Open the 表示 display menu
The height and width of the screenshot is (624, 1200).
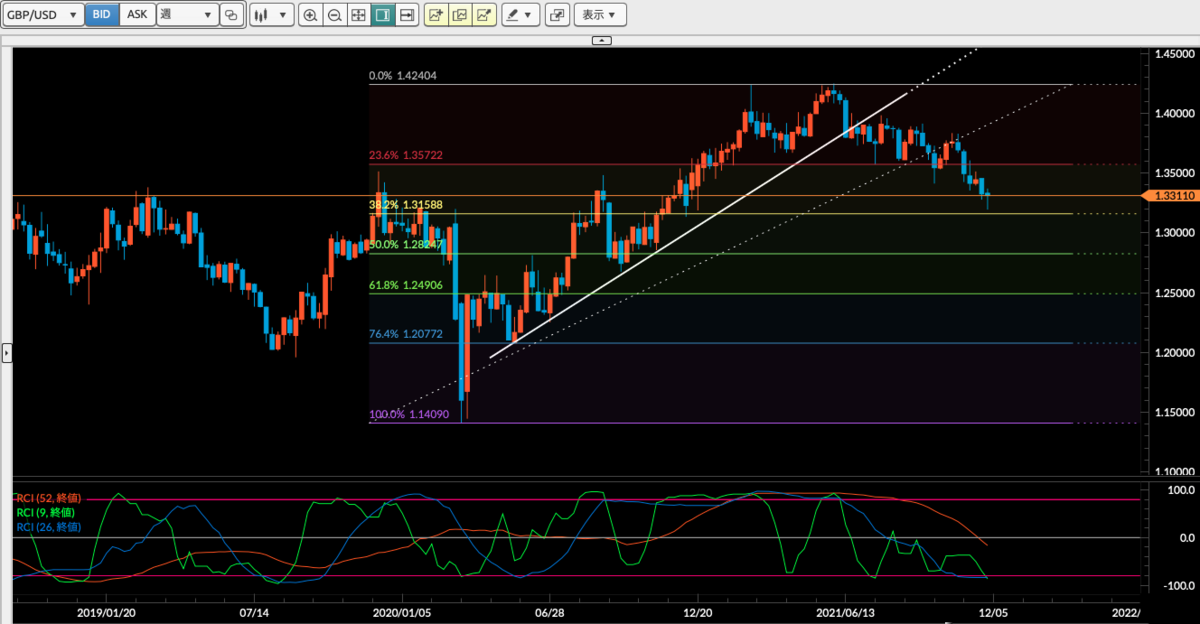[x=599, y=14]
